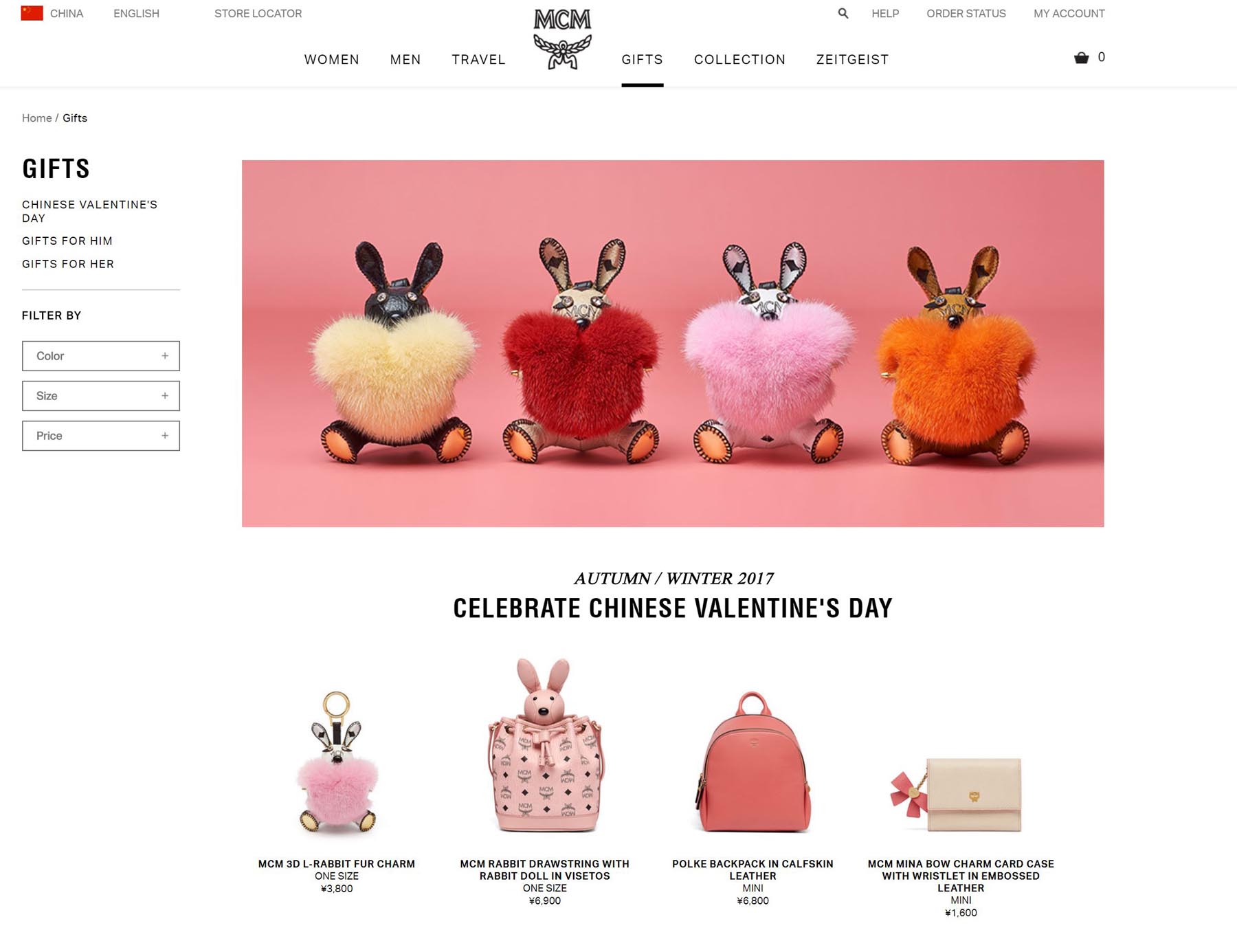Click the search magnifier icon
Viewport: 1237px width, 952px height.
tap(843, 13)
